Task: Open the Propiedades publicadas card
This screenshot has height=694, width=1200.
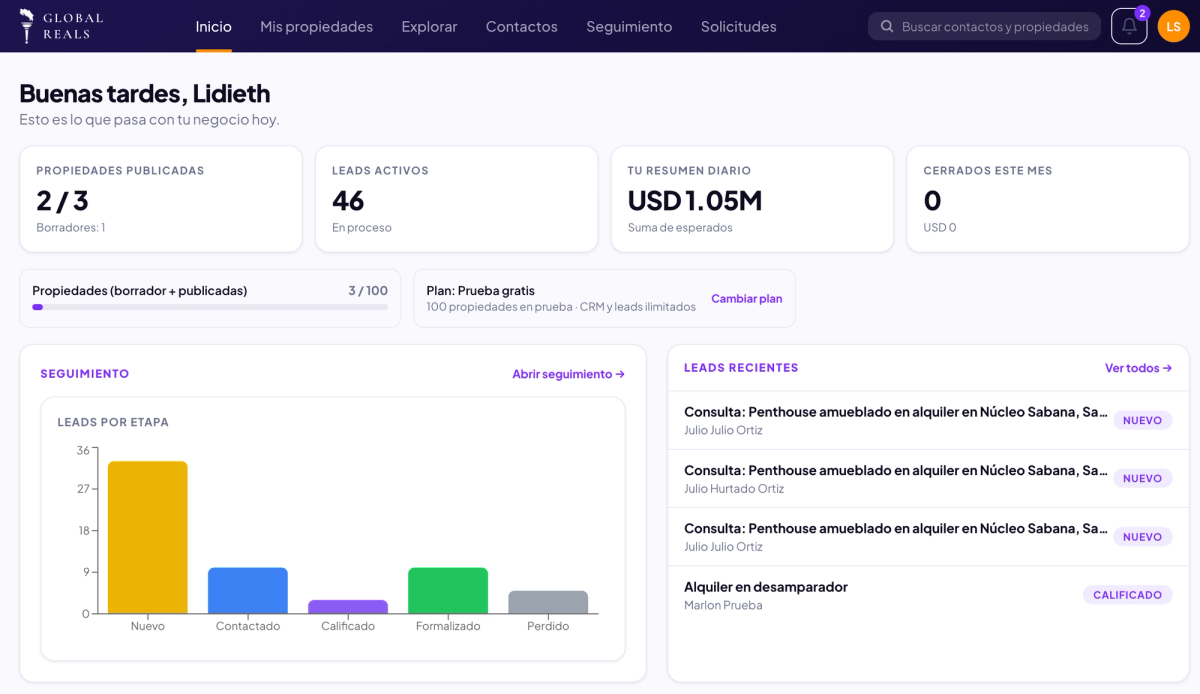Action: pos(161,199)
